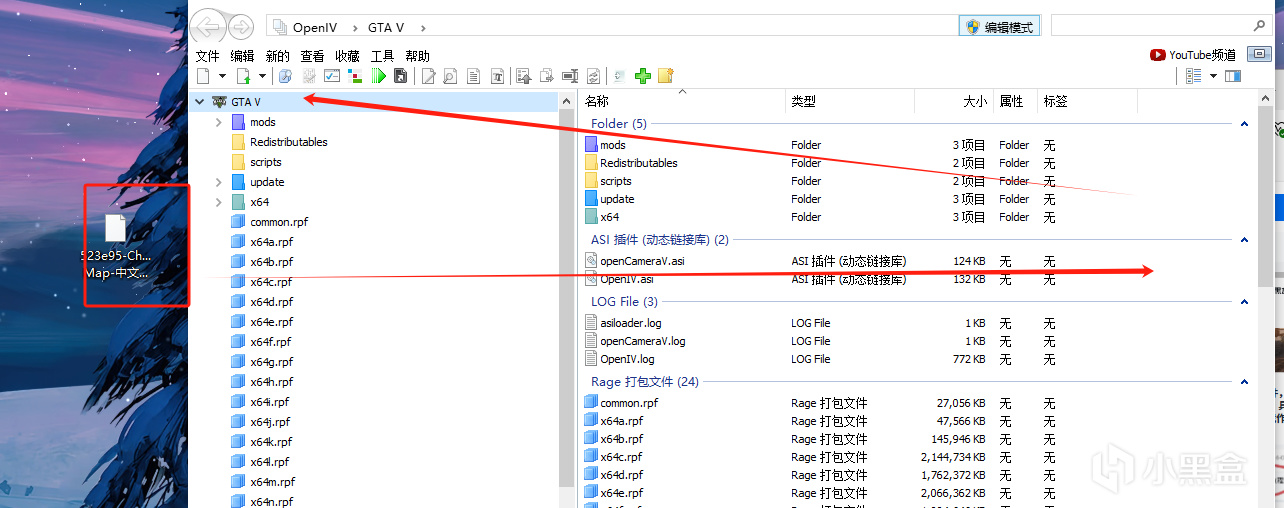Click the document with magnifier toolbar icon
The image size is (1284, 508).
[449, 76]
